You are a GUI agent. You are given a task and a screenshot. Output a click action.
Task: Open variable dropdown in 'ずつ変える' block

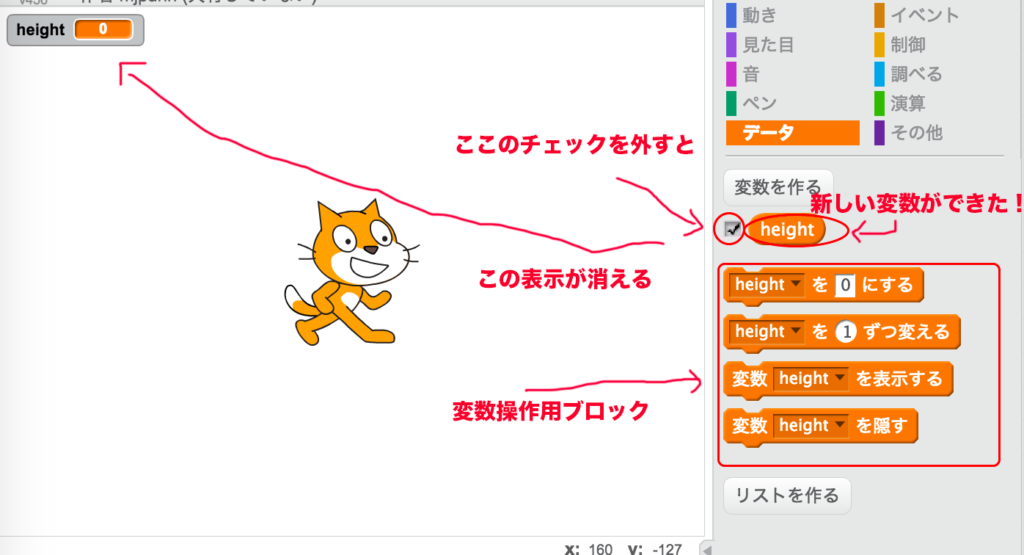coord(767,332)
